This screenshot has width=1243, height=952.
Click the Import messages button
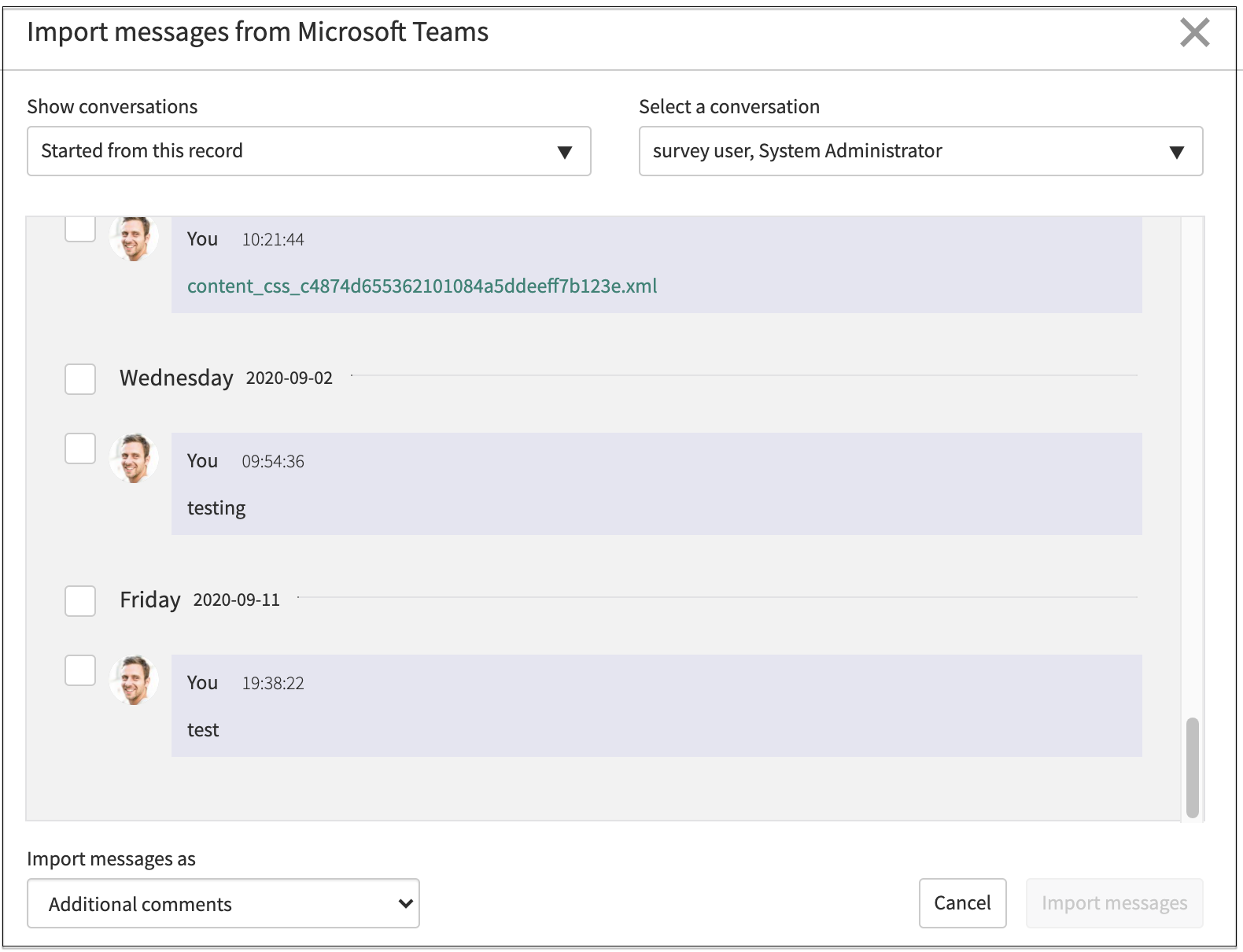tap(1114, 903)
